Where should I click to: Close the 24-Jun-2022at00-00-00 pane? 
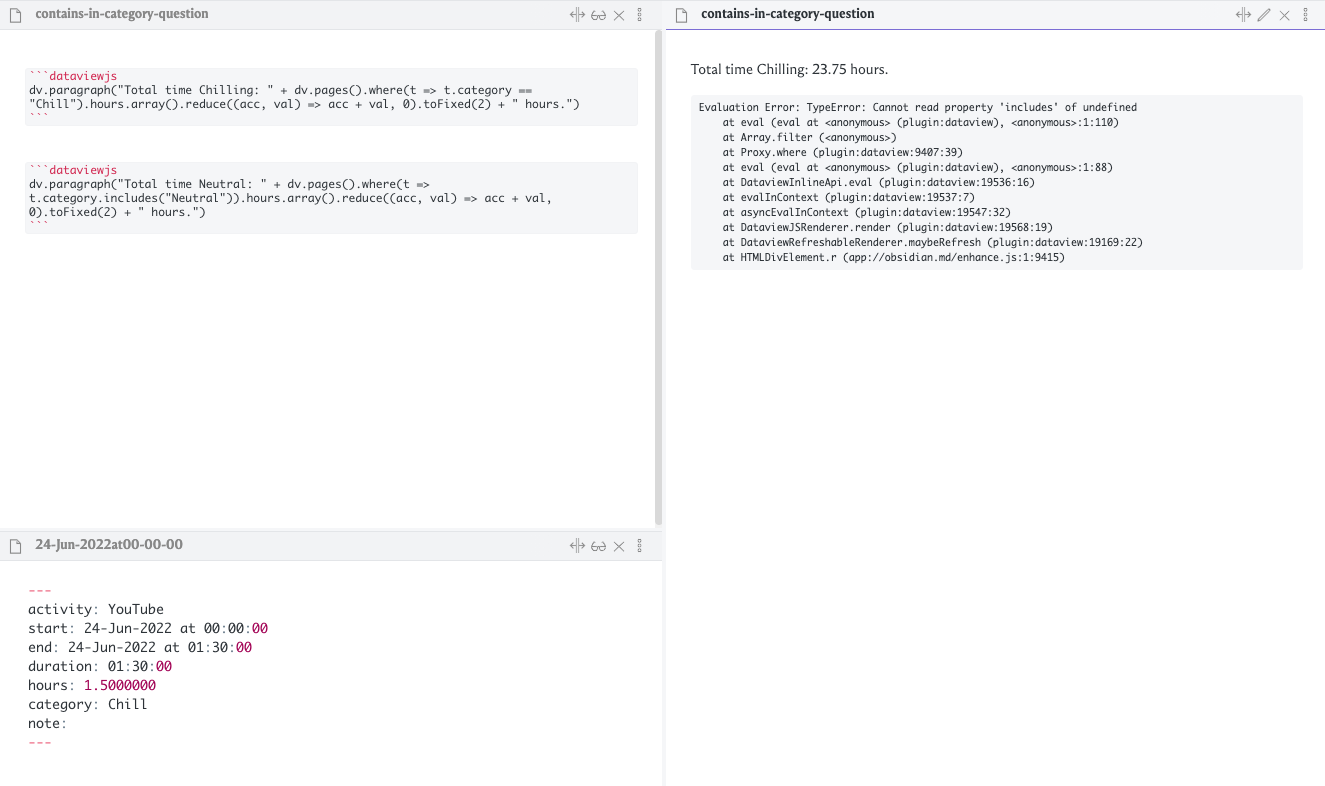coord(619,546)
